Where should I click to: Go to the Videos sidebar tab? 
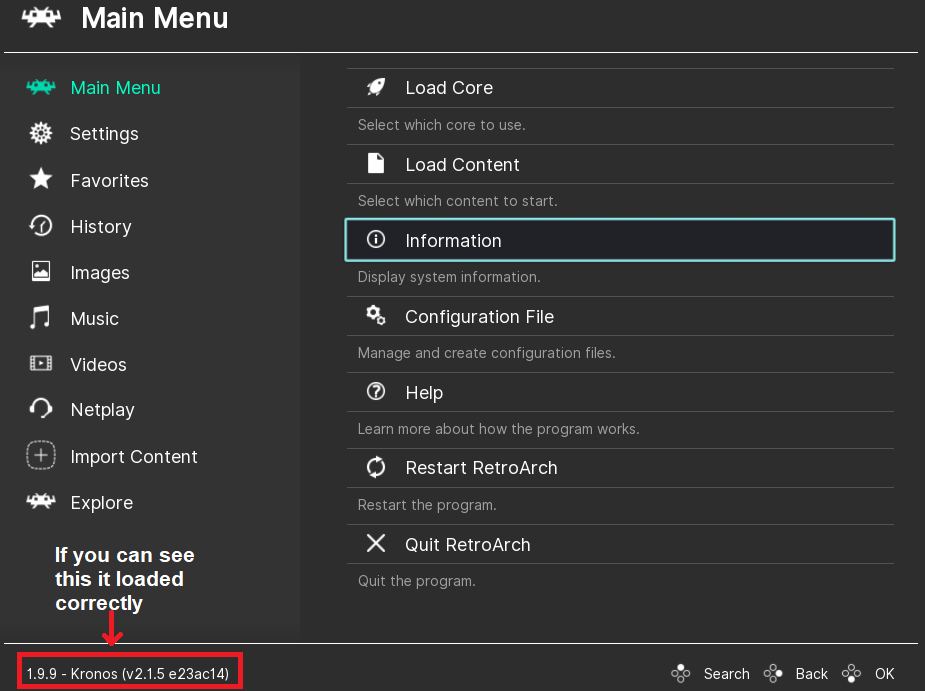point(98,365)
